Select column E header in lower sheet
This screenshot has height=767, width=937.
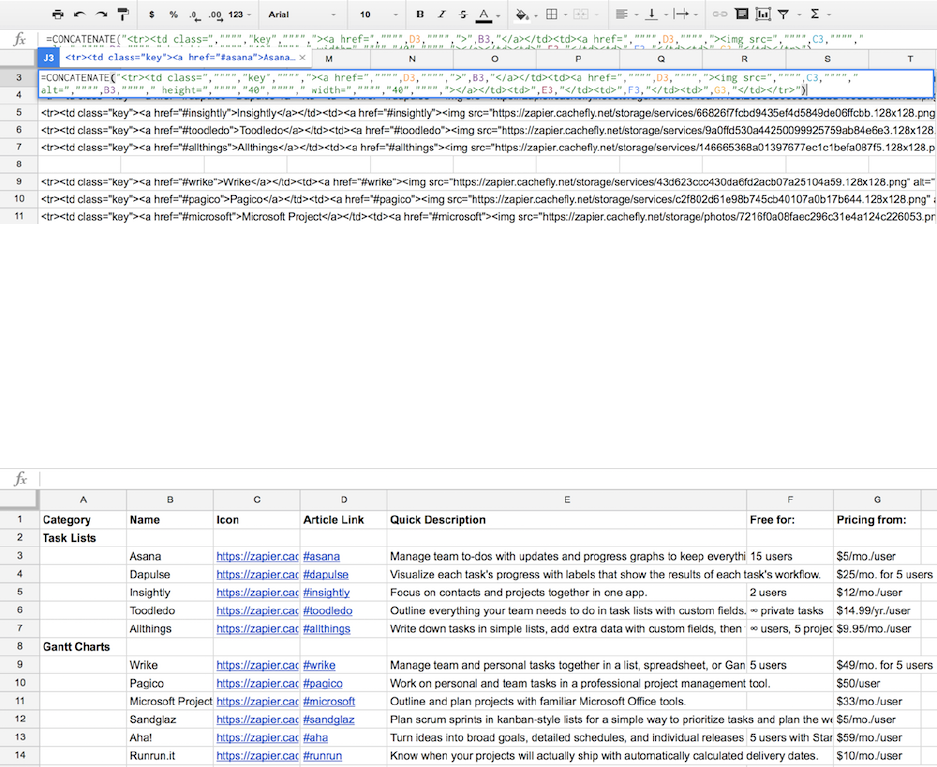[567, 500]
